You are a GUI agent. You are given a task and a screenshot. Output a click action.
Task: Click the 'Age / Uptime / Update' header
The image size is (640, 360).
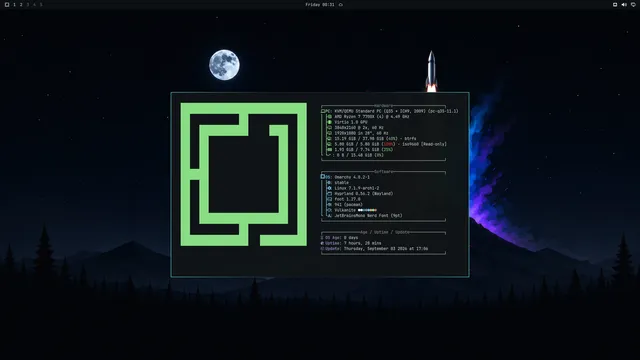tap(384, 232)
